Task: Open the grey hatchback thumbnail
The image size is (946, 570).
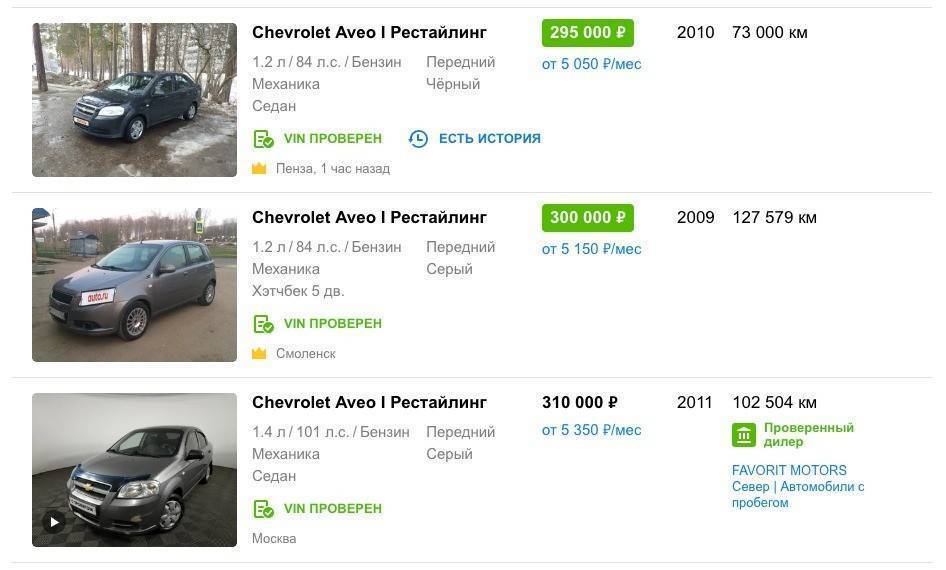Action: (134, 285)
